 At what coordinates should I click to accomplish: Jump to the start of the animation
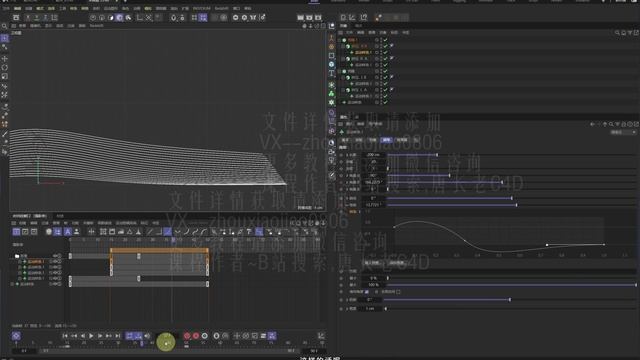[65, 336]
